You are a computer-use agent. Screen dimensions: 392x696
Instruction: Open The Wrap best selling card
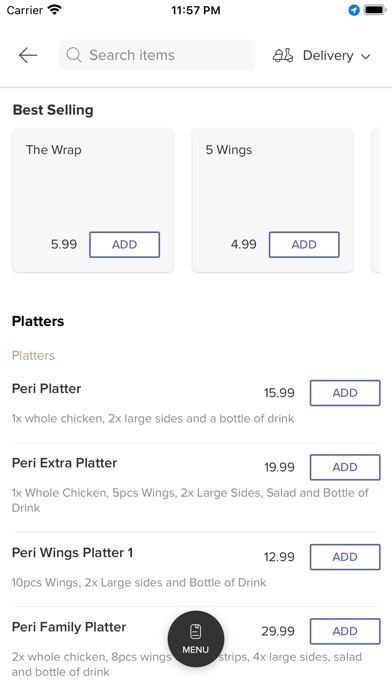coord(93,200)
